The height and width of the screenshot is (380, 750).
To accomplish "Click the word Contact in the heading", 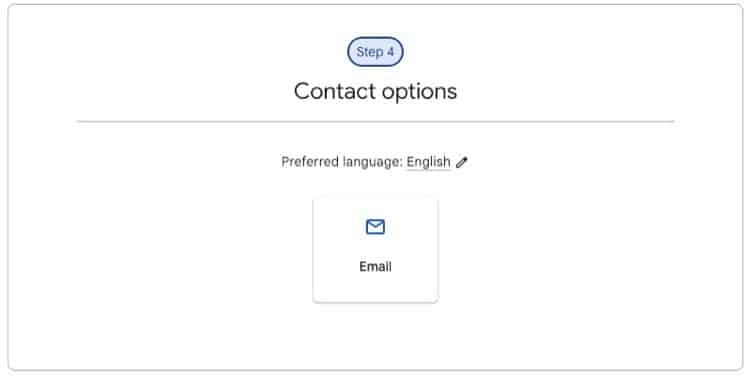I will (335, 91).
